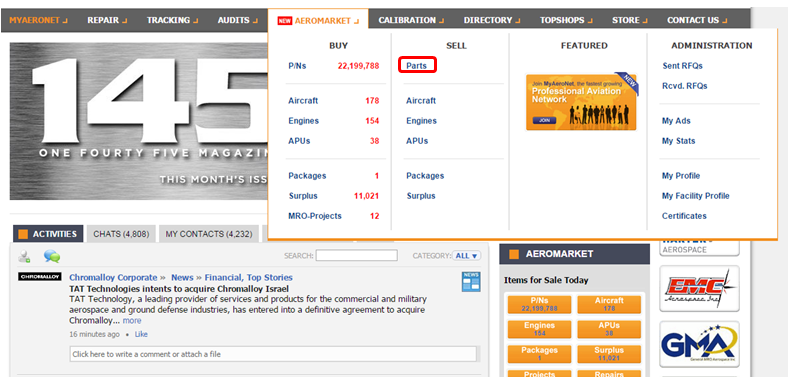Open My Ads link
The image size is (800, 384).
(676, 121)
